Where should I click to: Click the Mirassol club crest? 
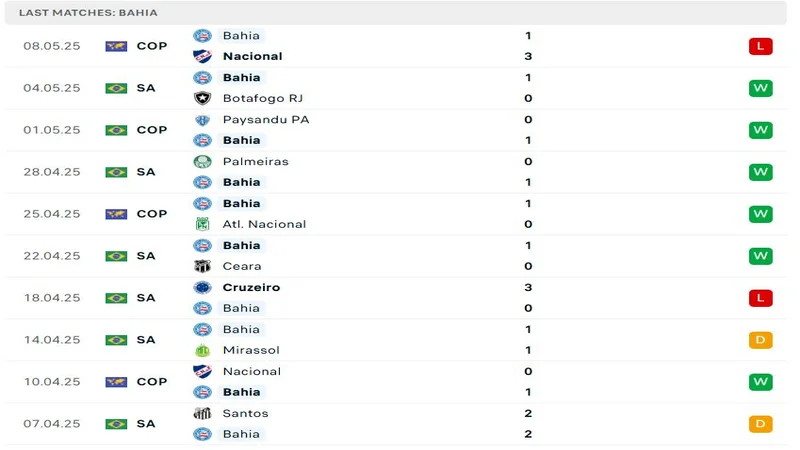click(x=202, y=350)
